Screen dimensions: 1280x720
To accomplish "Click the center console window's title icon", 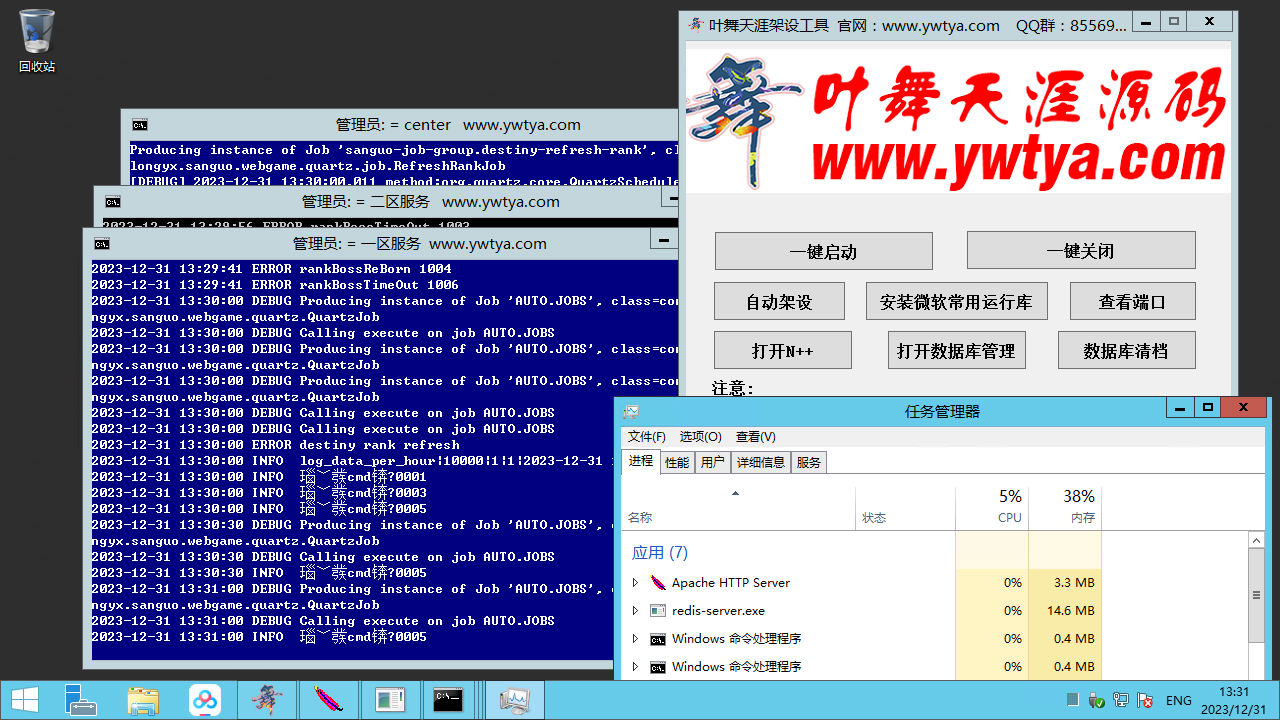I will [x=140, y=125].
